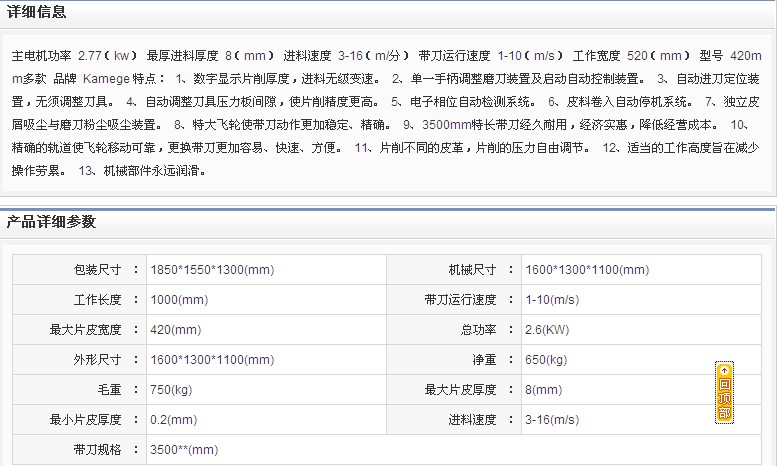The height and width of the screenshot is (466, 778).
Task: Click the 3500**(mm) band knife spec value
Action: pos(184,450)
